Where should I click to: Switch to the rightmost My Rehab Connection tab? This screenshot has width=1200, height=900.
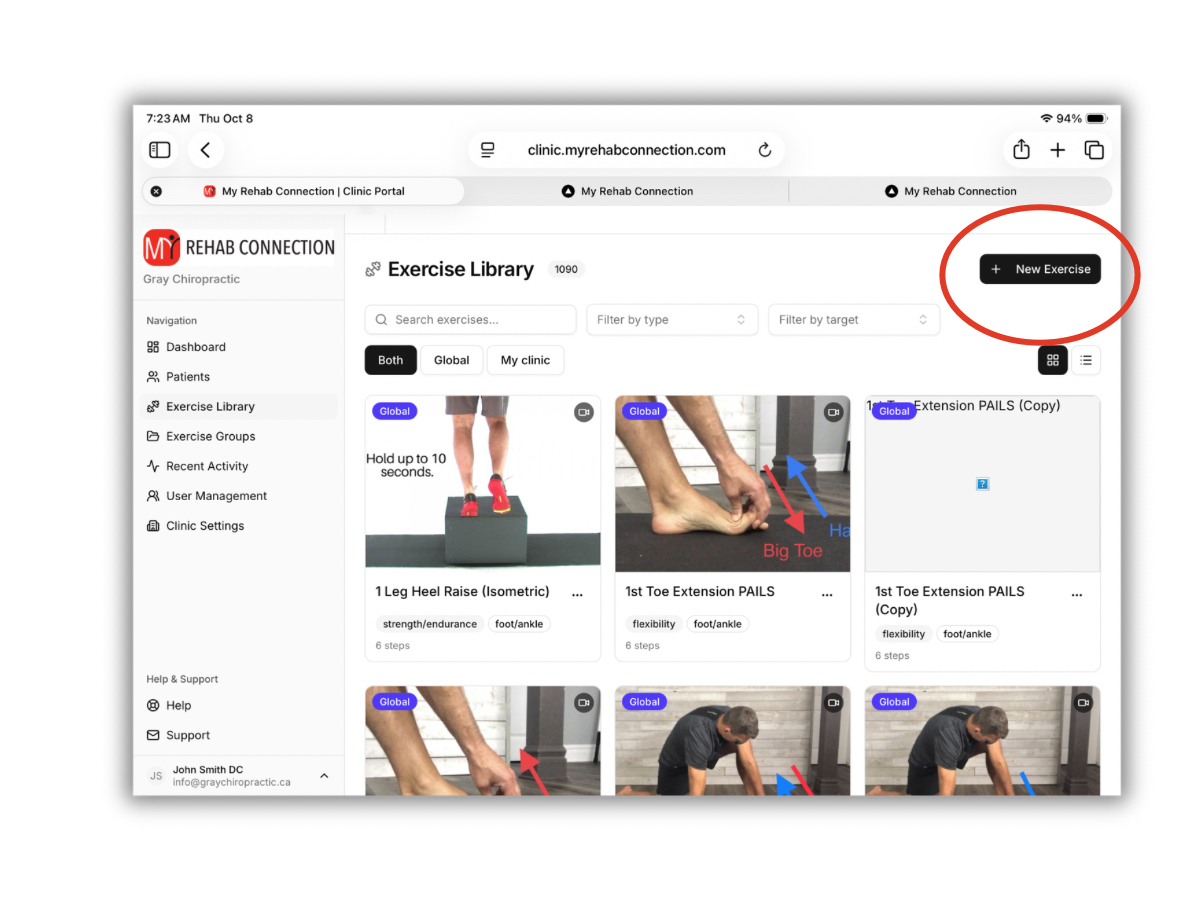tap(951, 191)
